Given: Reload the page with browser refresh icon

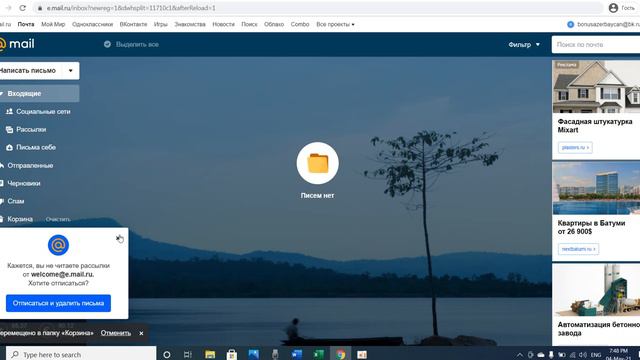Looking at the screenshot, I should click(23, 8).
